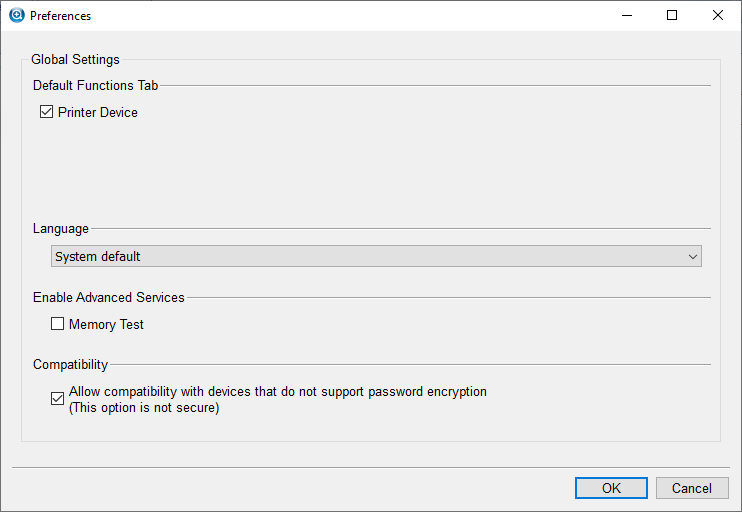Image resolution: width=742 pixels, height=512 pixels.
Task: Click the chevron arrow of the Language combo box
Action: tap(693, 257)
